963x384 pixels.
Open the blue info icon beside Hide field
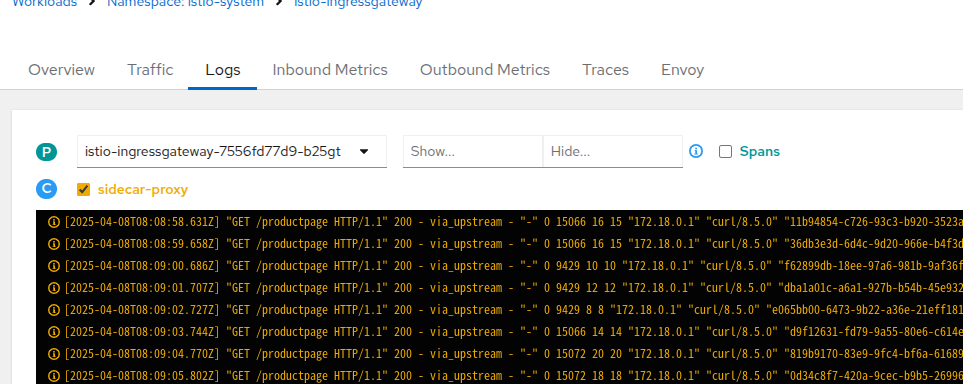(x=696, y=151)
